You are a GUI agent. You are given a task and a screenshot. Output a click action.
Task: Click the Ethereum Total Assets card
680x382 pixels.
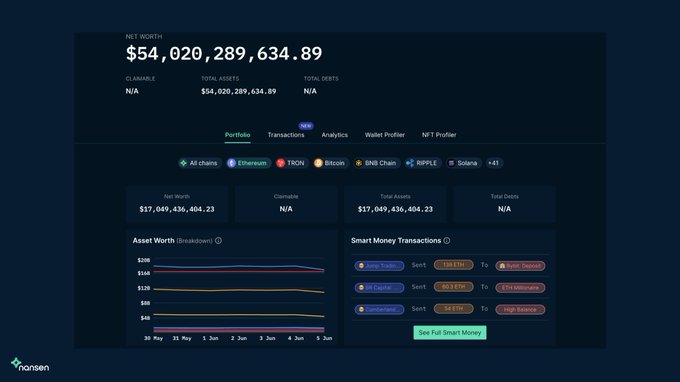point(395,204)
